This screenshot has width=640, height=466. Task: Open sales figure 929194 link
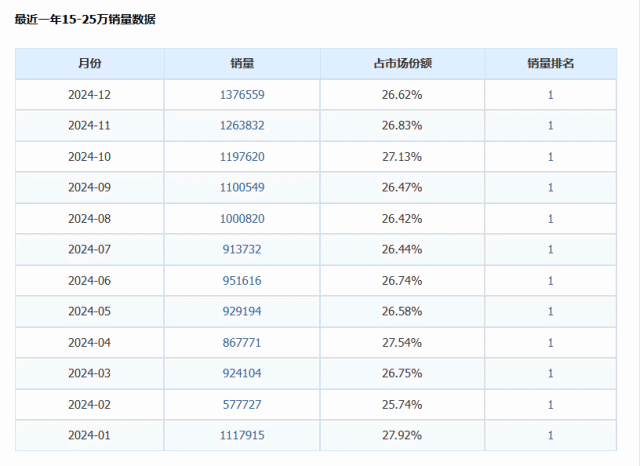(x=242, y=311)
